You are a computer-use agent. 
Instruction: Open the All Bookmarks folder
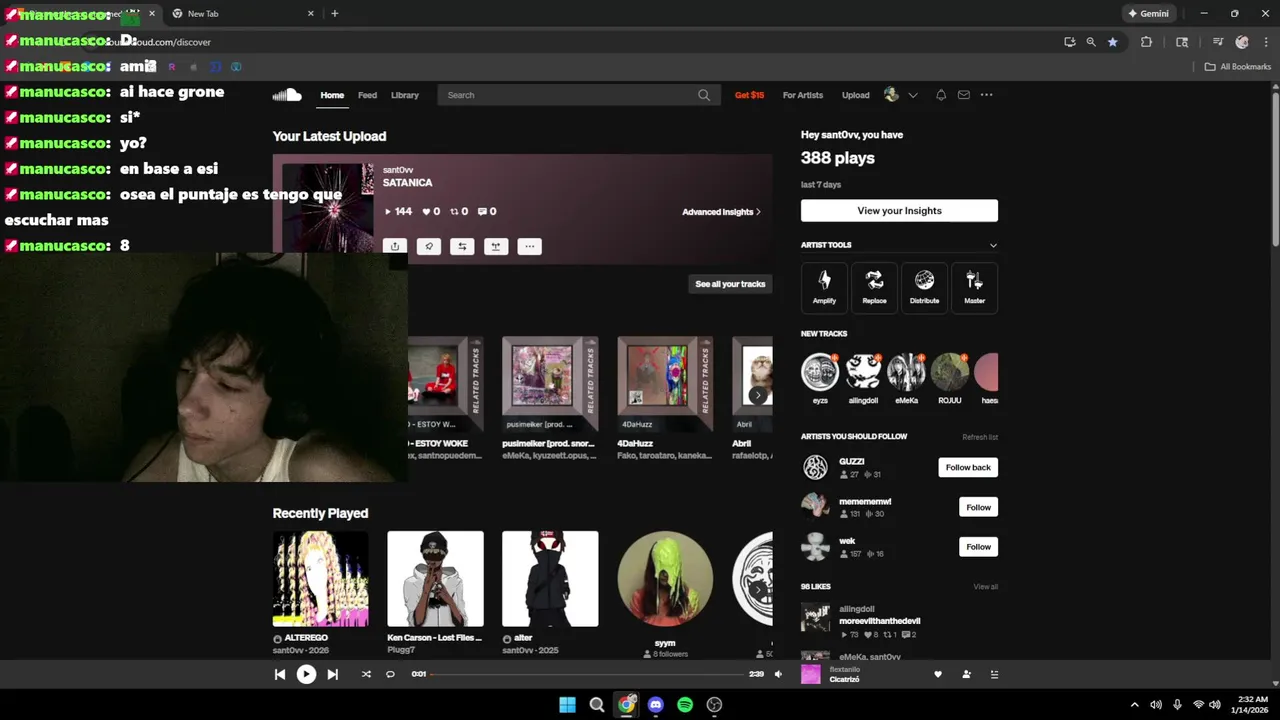coord(1238,67)
